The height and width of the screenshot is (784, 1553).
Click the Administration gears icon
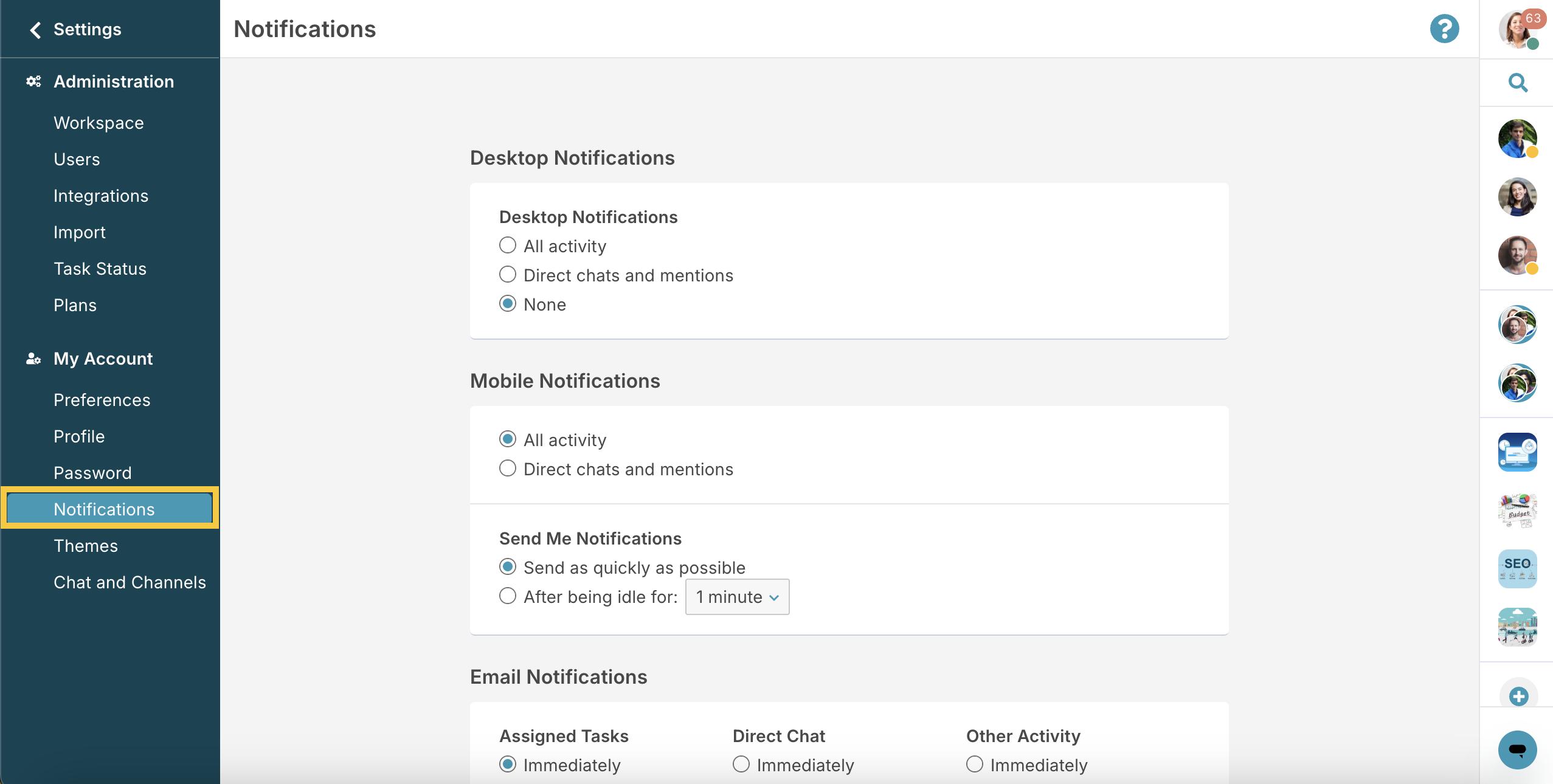[x=33, y=81]
